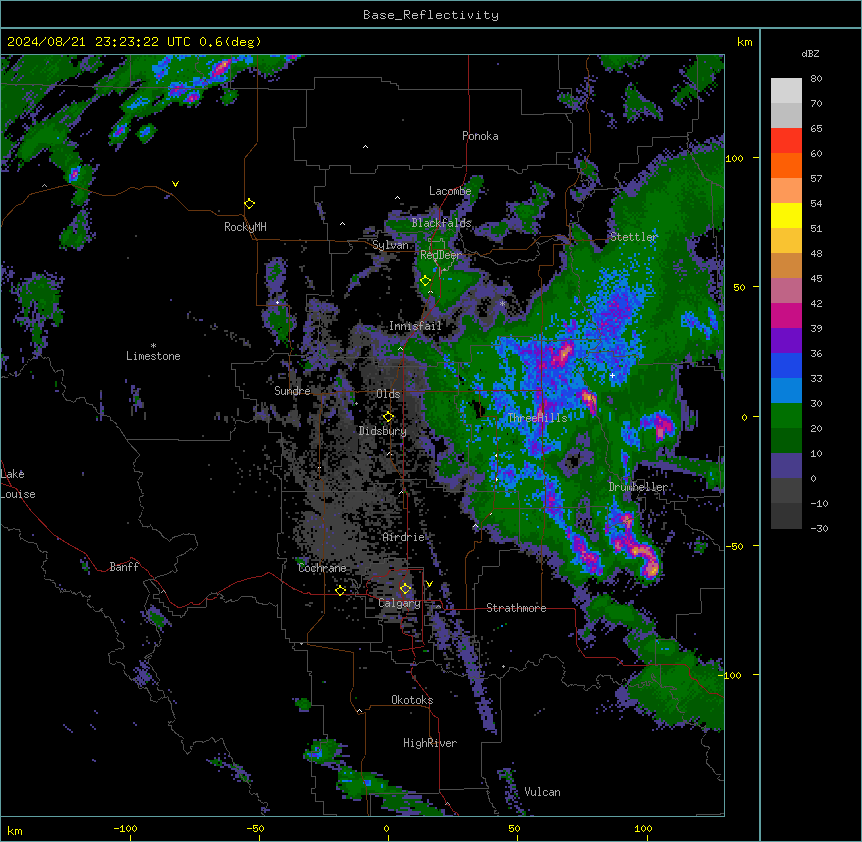
Task: Click the Stettler label
Action: click(634, 237)
